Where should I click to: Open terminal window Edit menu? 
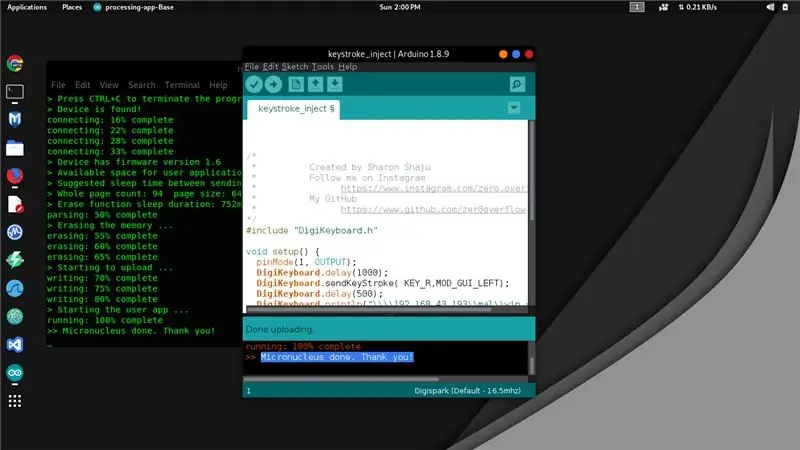pos(83,85)
